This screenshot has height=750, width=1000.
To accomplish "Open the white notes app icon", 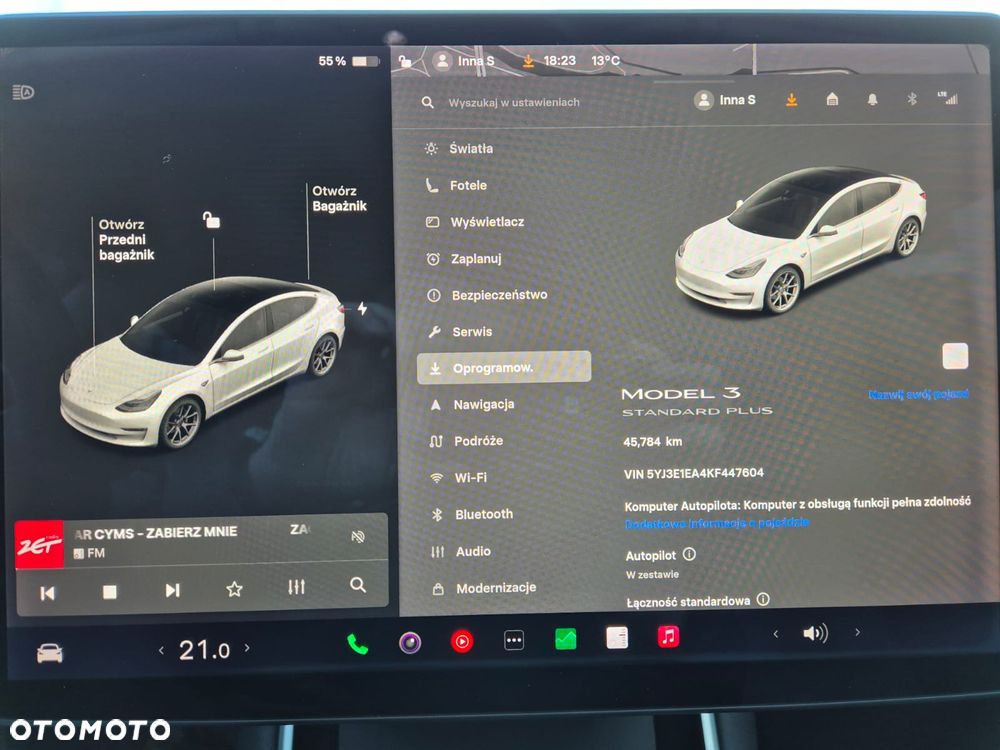I will (617, 637).
